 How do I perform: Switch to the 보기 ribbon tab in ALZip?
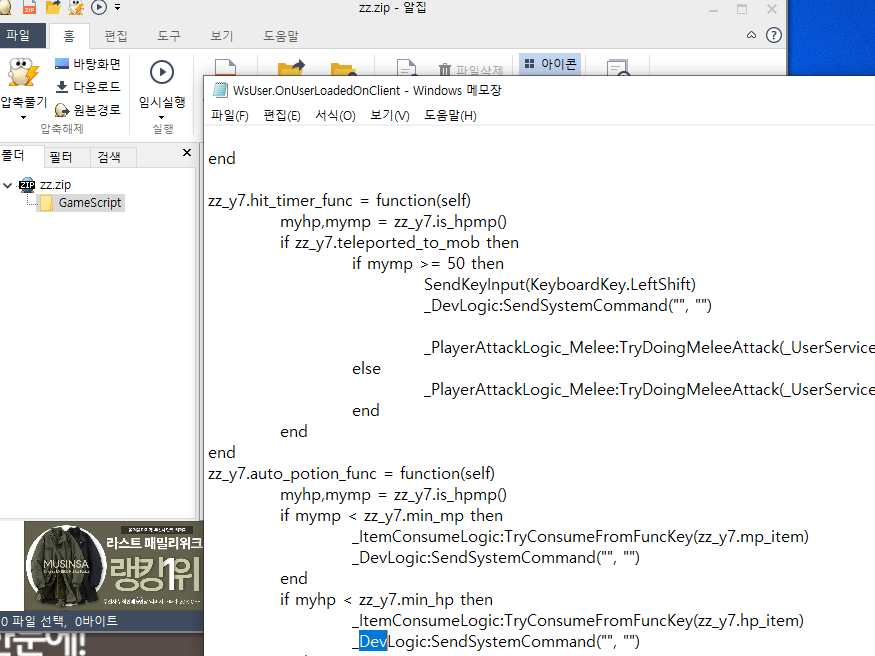click(222, 36)
